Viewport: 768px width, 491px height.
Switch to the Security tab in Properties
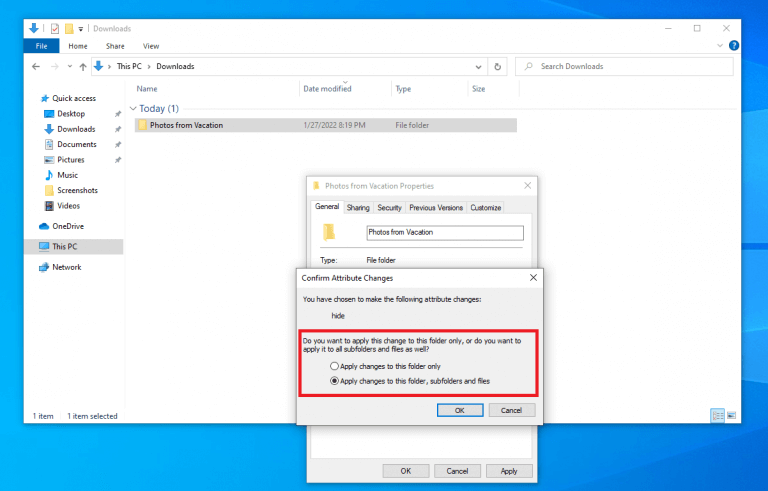coord(389,208)
